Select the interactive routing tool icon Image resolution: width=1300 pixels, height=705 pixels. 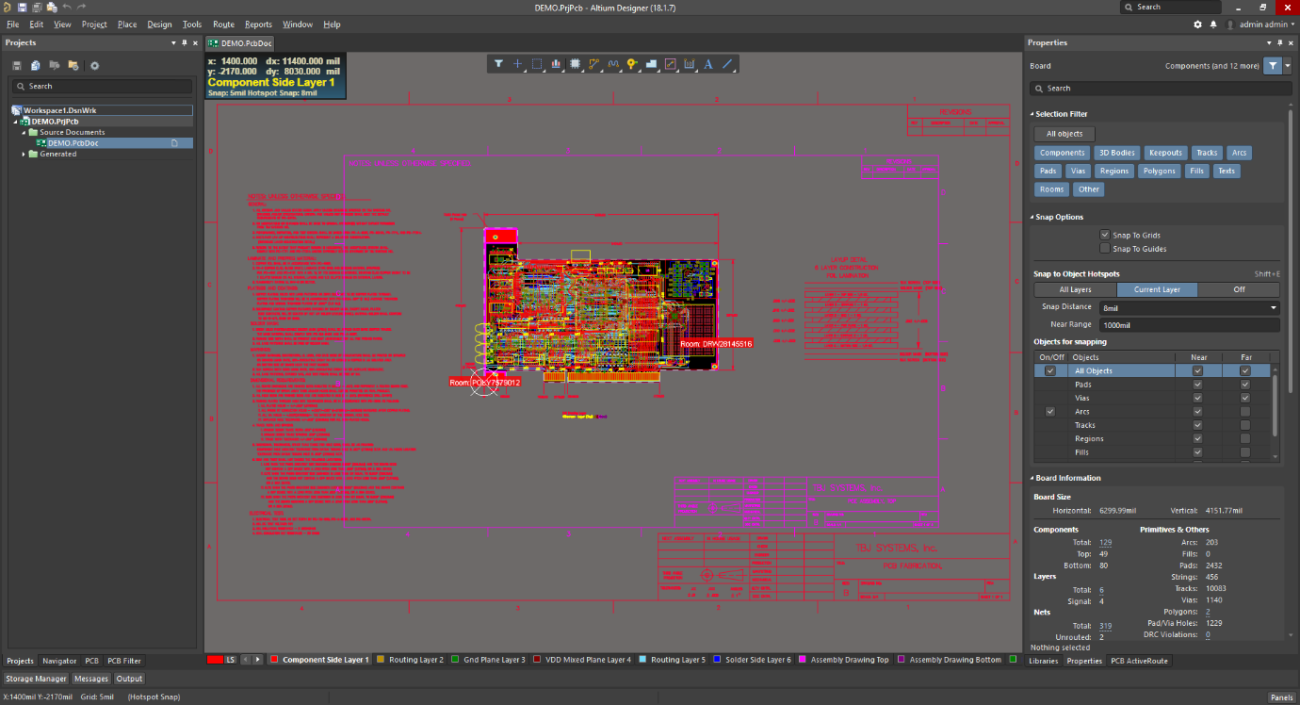click(594, 63)
